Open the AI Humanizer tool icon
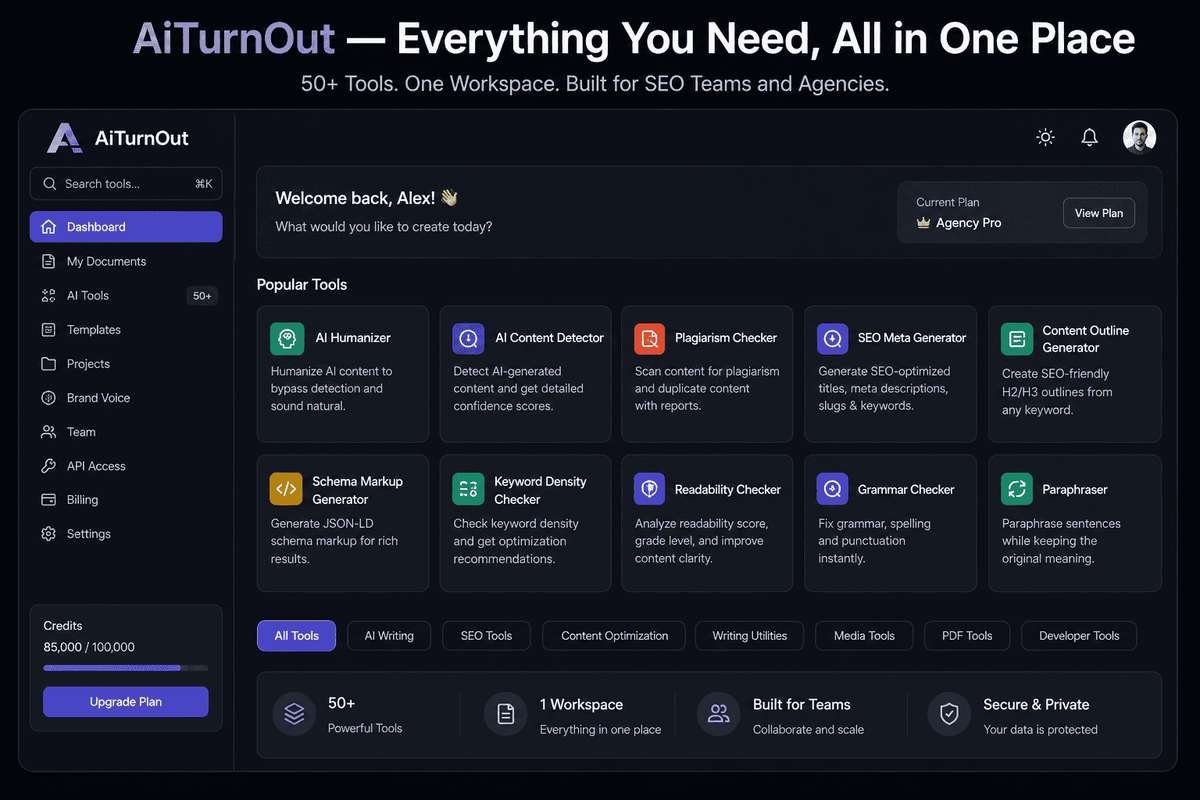This screenshot has width=1200, height=800. pyautogui.click(x=287, y=338)
